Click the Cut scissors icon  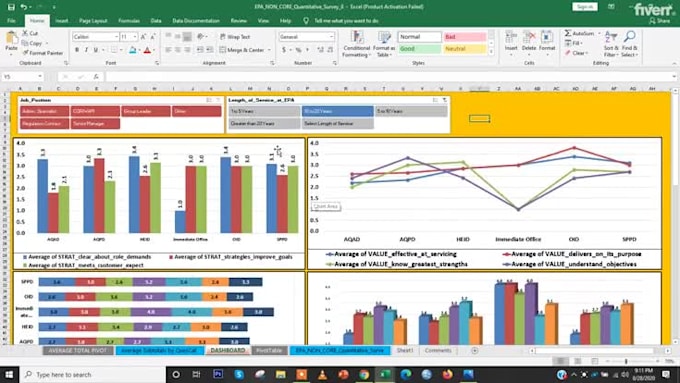coord(25,33)
